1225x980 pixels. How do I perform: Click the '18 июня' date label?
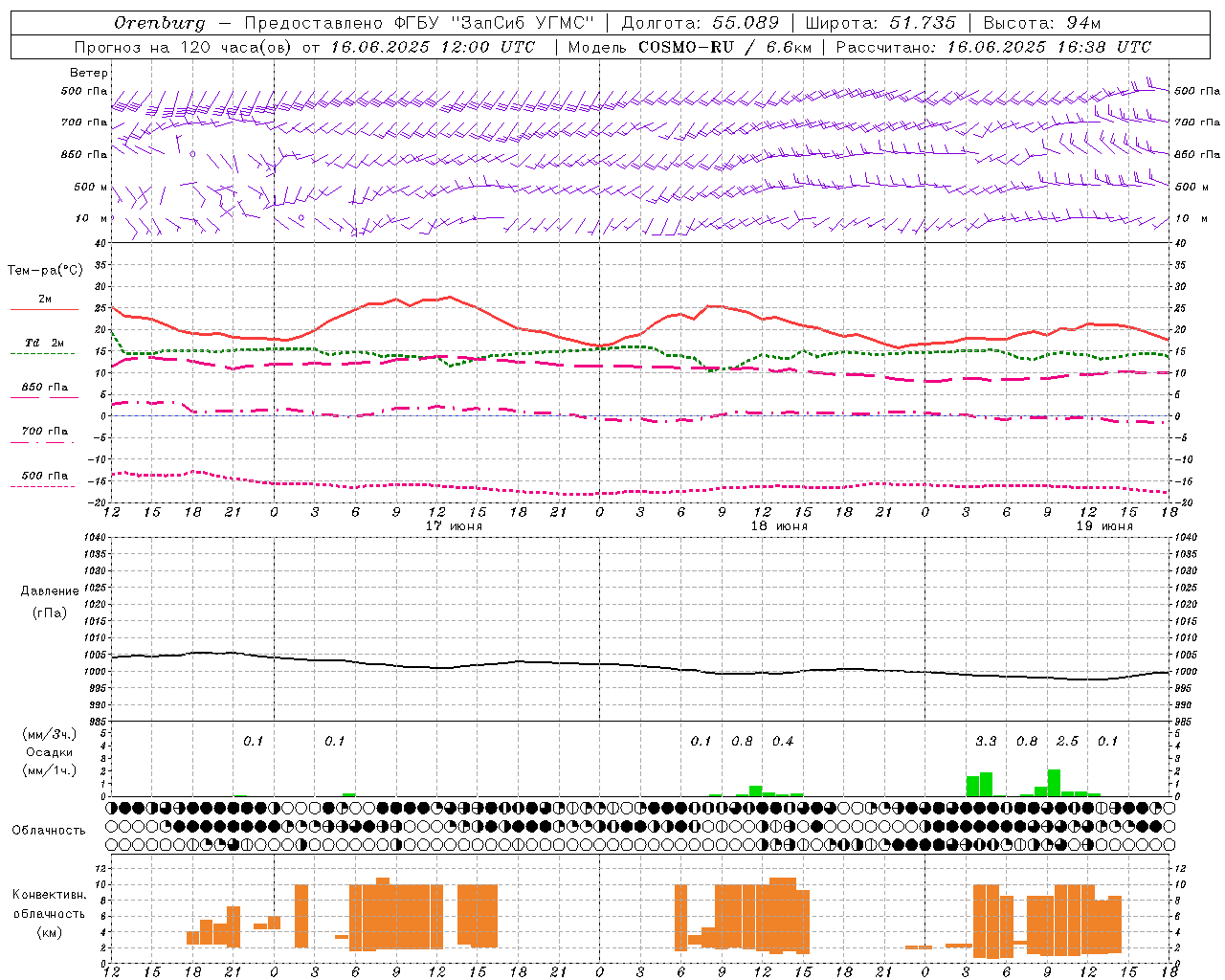click(x=779, y=526)
